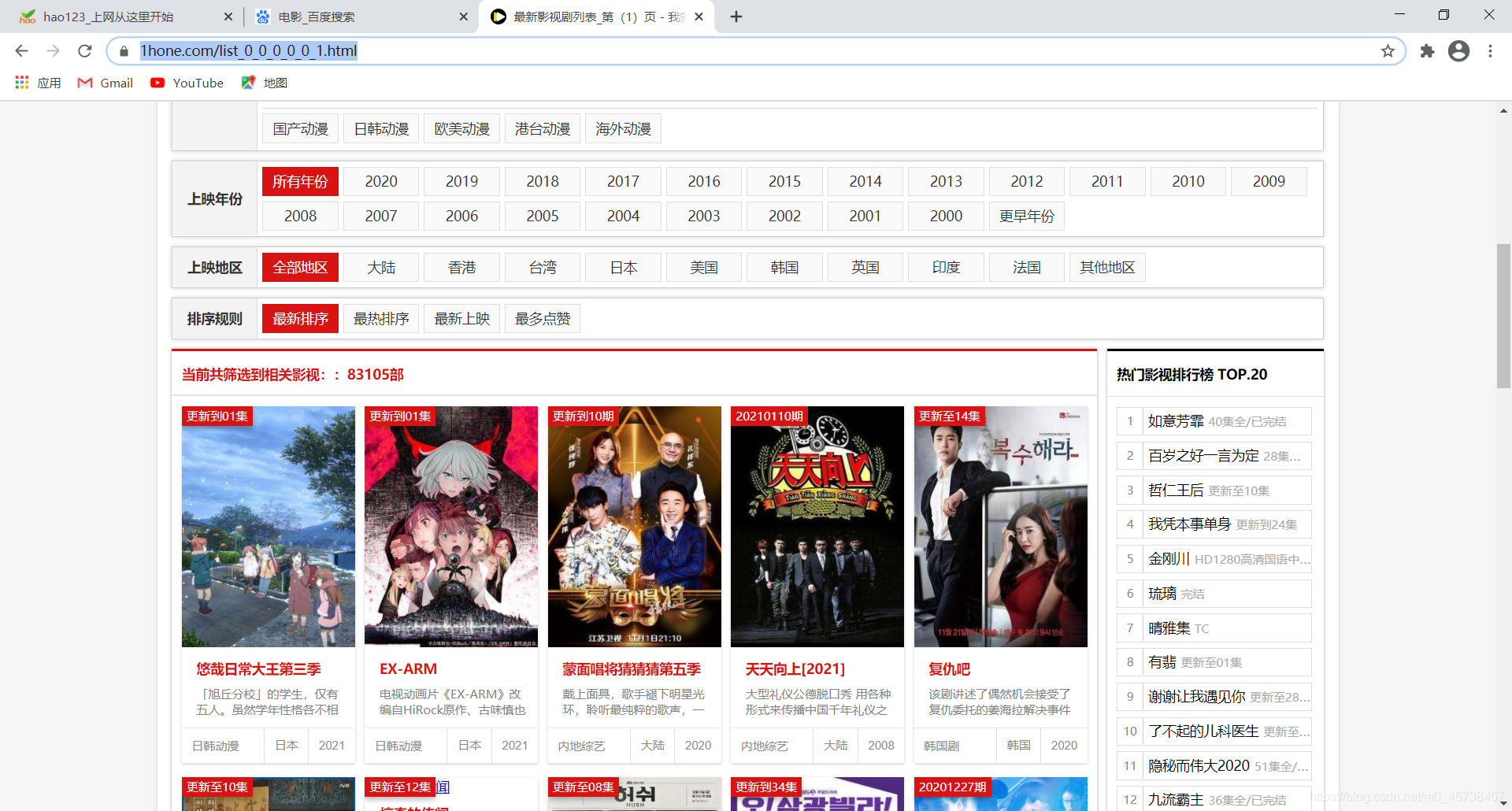Bookmark this page with the star icon
The image size is (1512, 811).
point(1388,51)
